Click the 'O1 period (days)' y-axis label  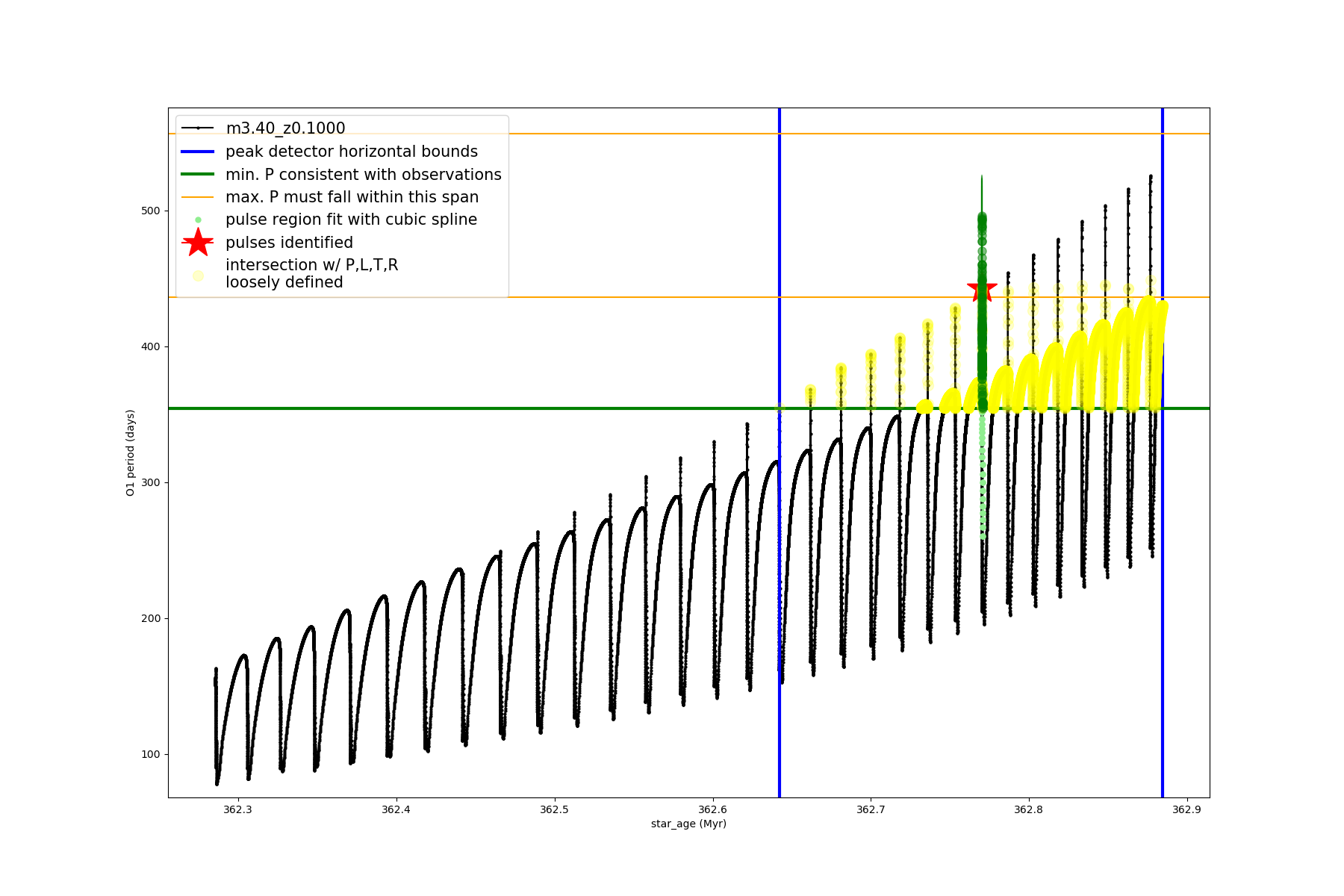[x=131, y=453]
